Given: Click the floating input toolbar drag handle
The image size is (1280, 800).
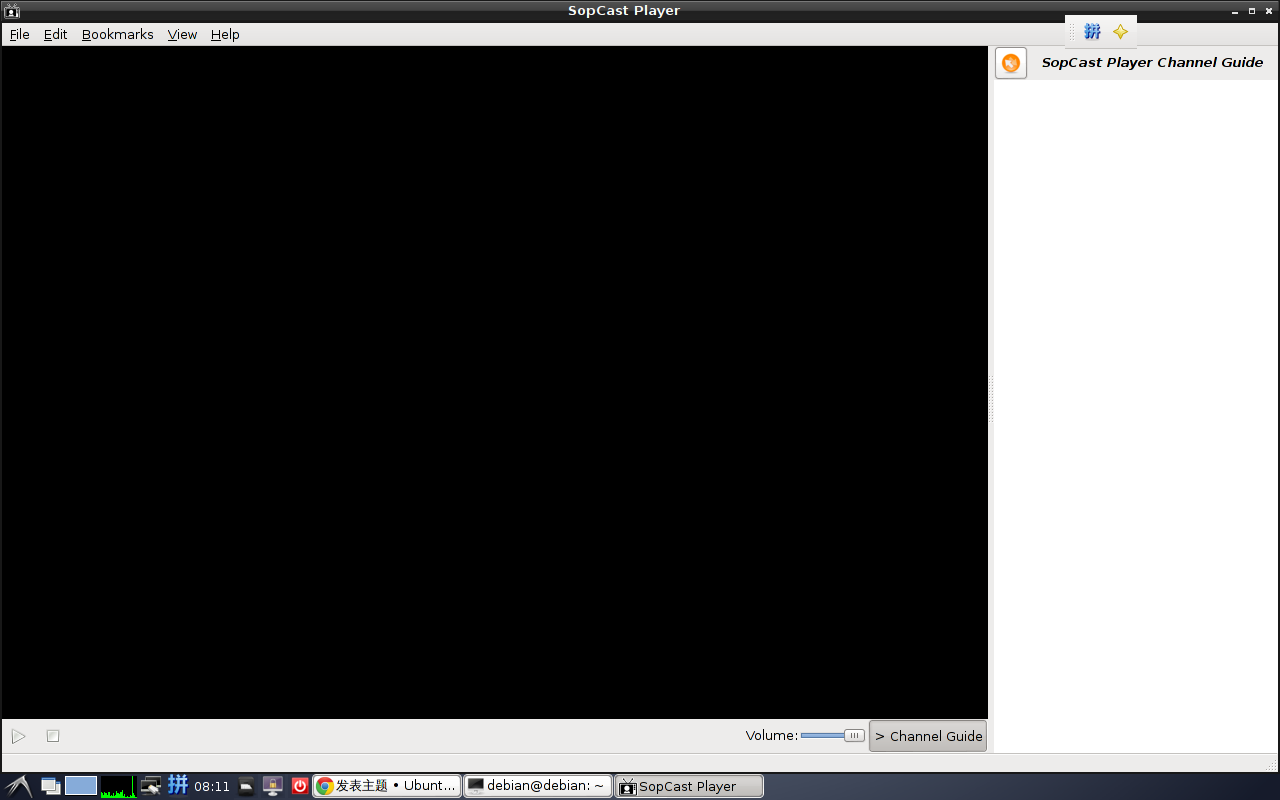Looking at the screenshot, I should pos(1072,32).
